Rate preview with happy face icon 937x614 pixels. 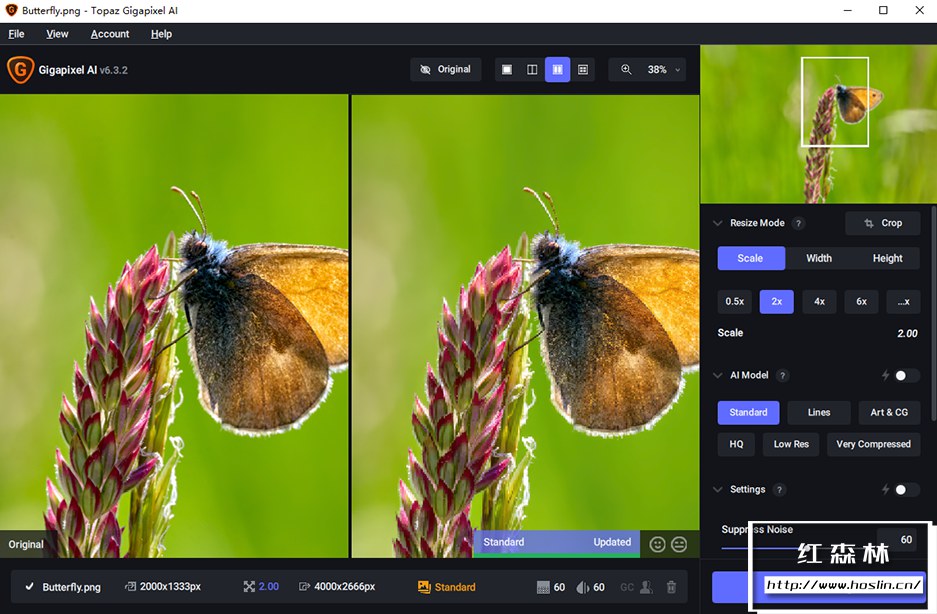657,544
